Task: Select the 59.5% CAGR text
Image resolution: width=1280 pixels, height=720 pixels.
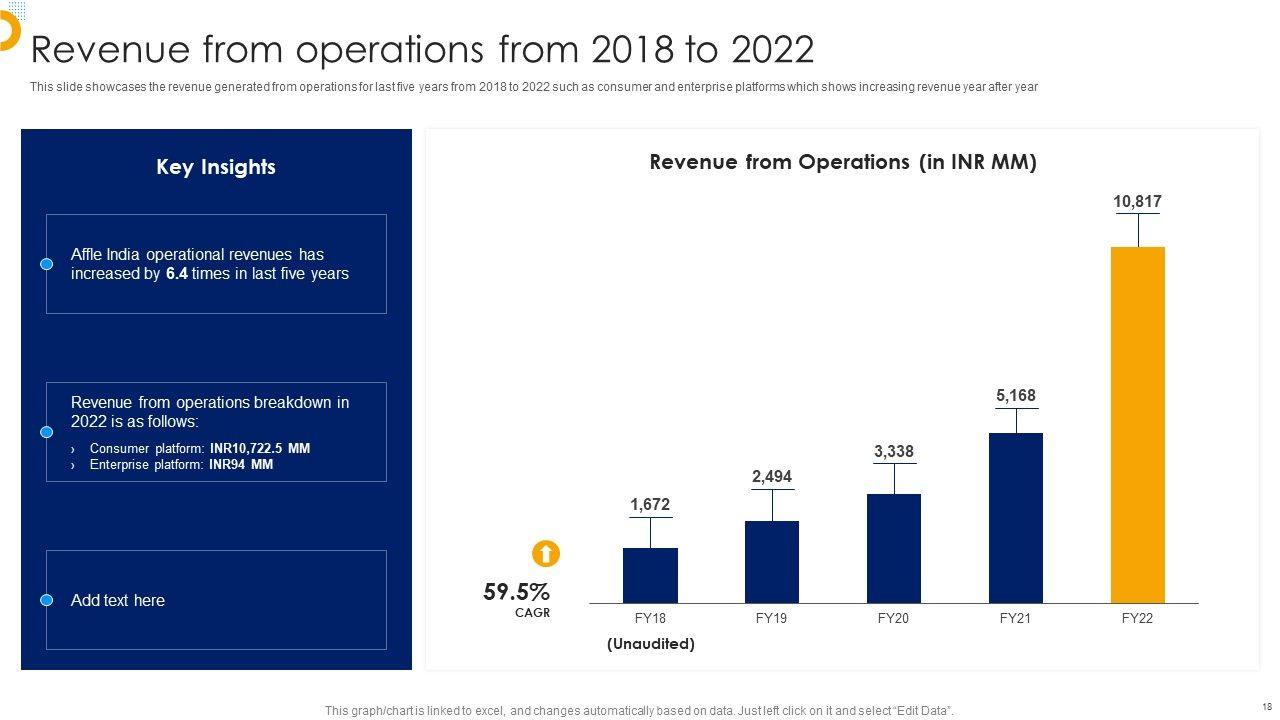Action: pyautogui.click(x=516, y=593)
